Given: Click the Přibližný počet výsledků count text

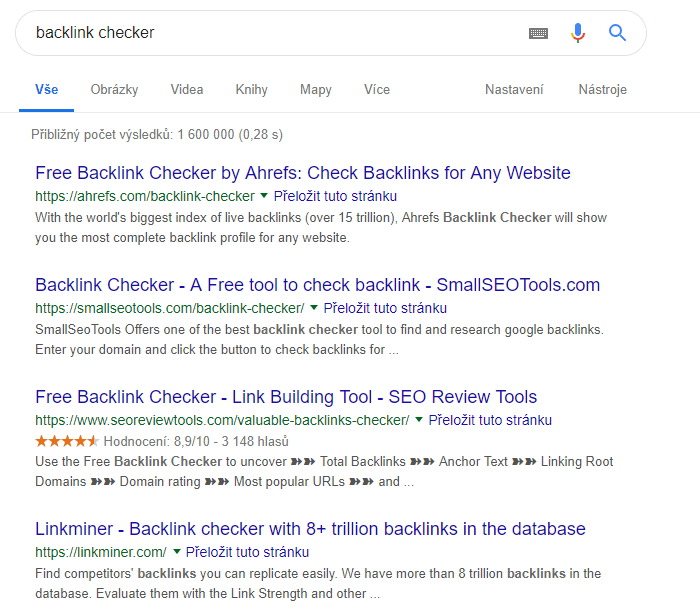Looking at the screenshot, I should click(x=157, y=134).
